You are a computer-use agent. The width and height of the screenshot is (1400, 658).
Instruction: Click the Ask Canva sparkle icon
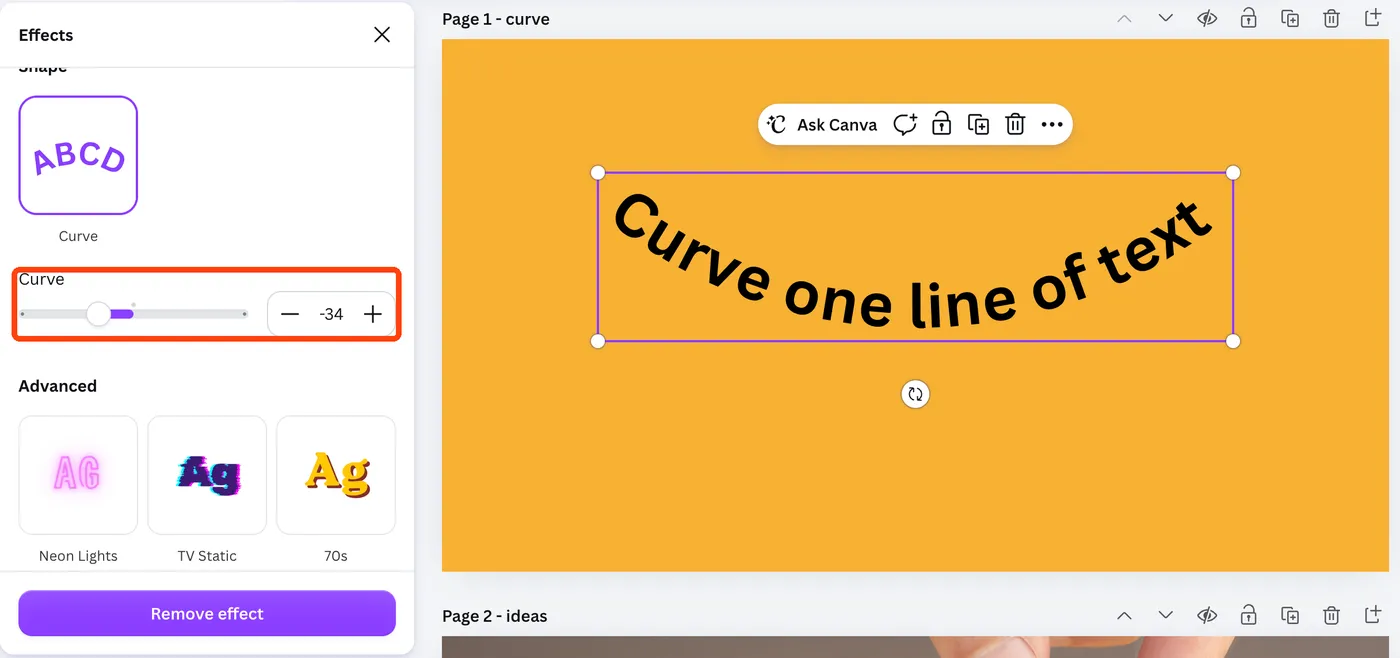777,124
